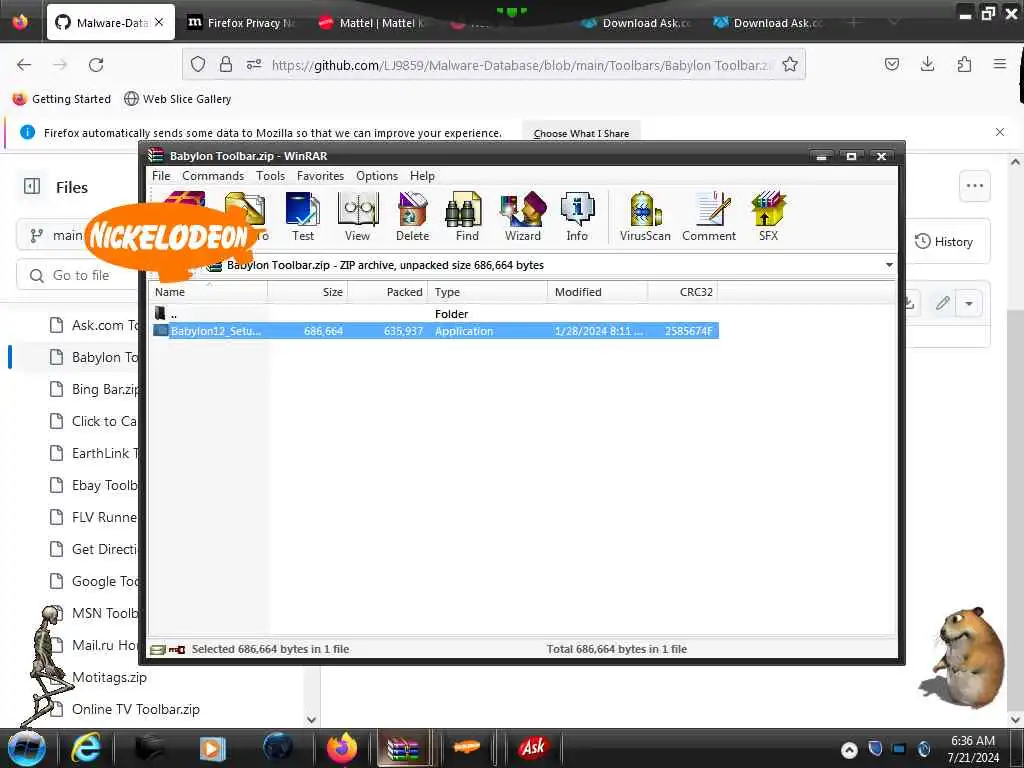Click the drive icon in WinRAR status bar

pos(158,649)
